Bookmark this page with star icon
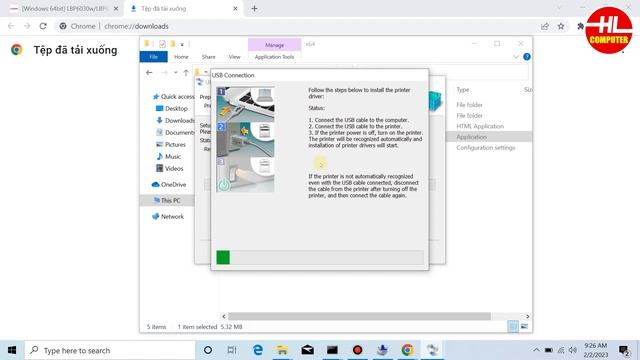640x360 pixels. 561,26
